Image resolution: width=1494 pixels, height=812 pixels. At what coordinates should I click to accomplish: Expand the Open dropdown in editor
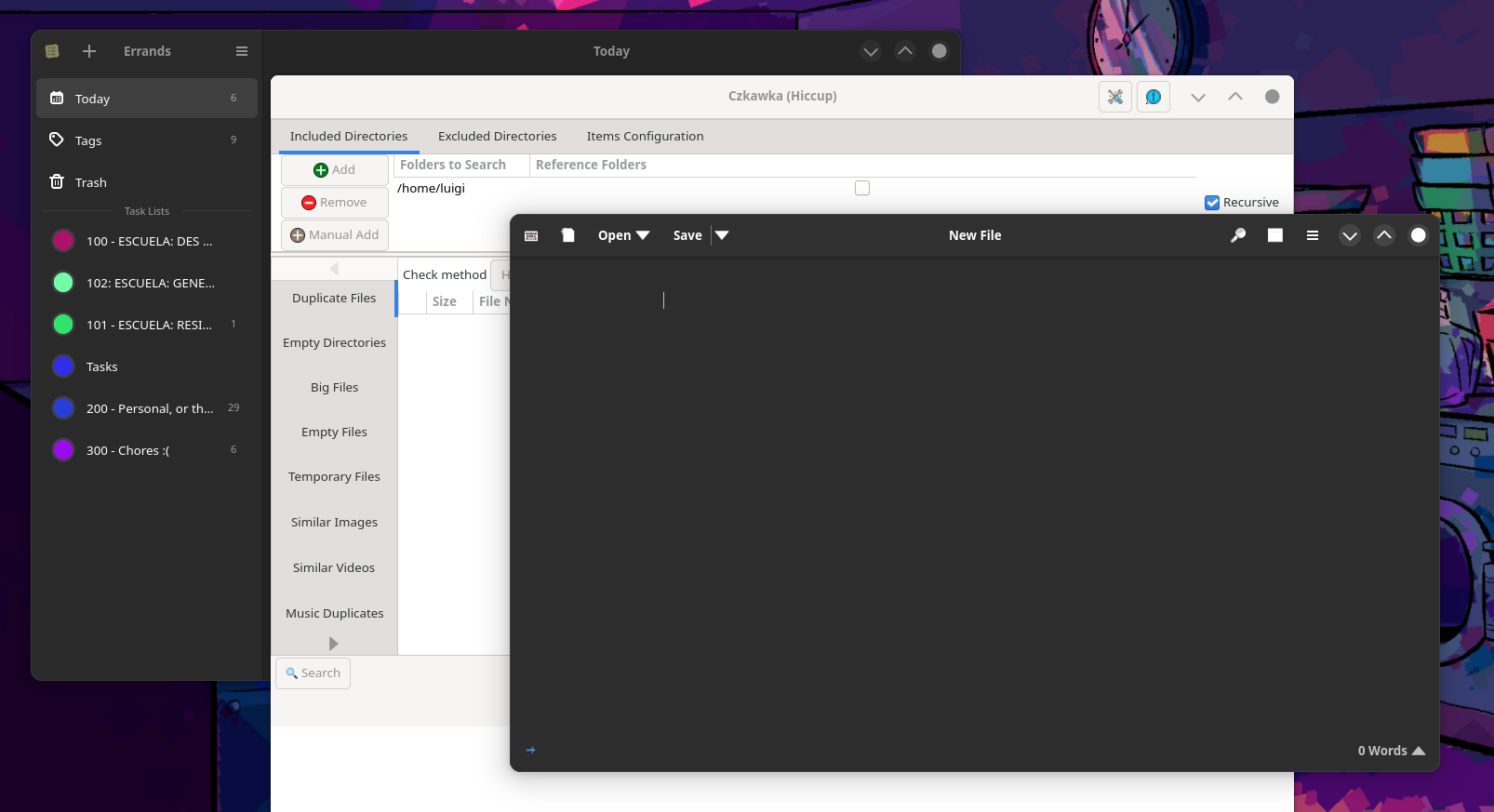click(x=623, y=235)
